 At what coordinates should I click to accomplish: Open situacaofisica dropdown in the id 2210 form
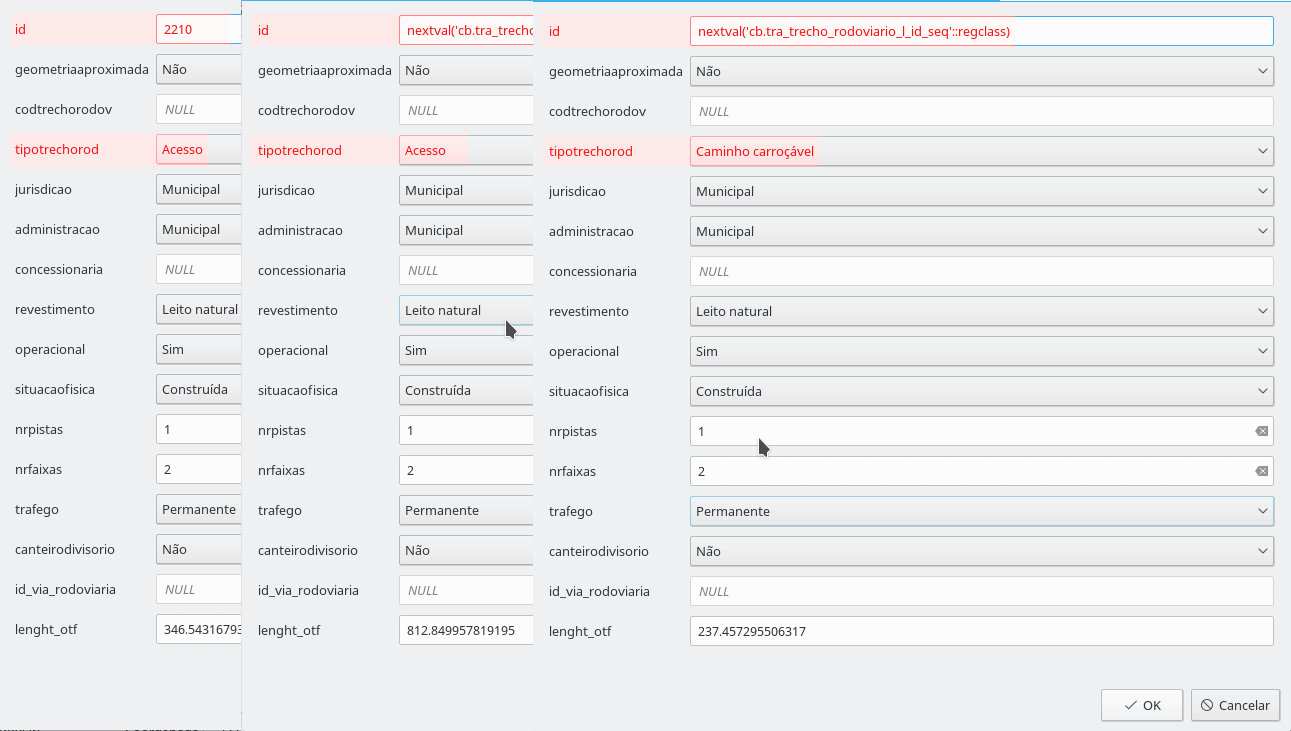click(x=199, y=389)
